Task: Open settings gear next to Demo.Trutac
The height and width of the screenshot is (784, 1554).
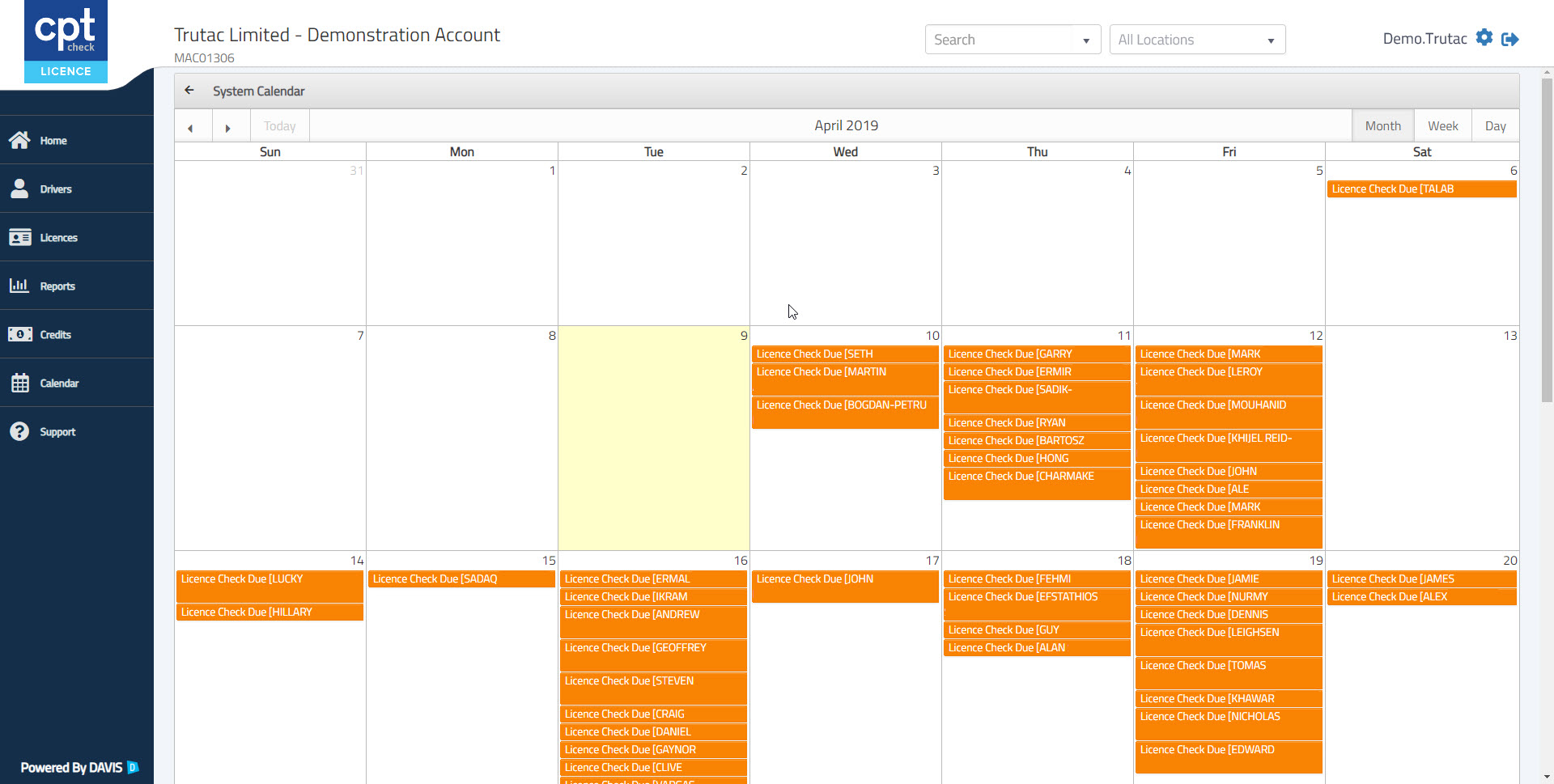Action: tap(1484, 38)
